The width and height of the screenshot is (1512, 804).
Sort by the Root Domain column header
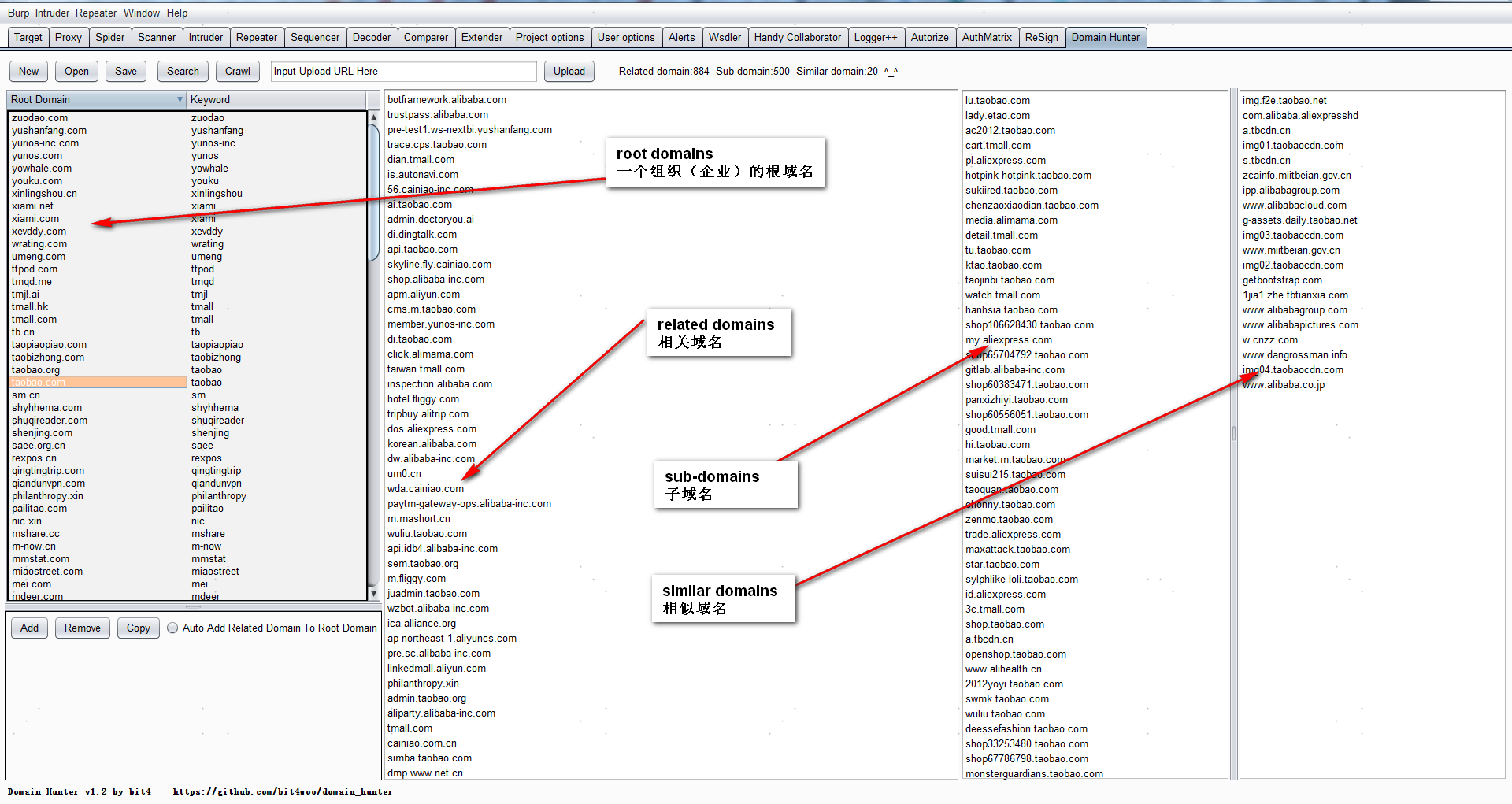click(x=96, y=100)
